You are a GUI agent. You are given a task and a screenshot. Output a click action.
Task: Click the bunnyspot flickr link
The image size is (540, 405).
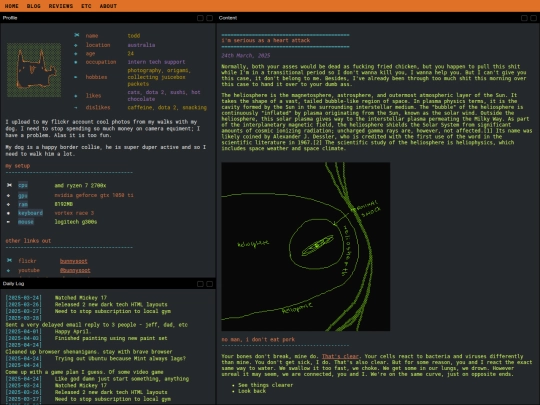tap(73, 261)
